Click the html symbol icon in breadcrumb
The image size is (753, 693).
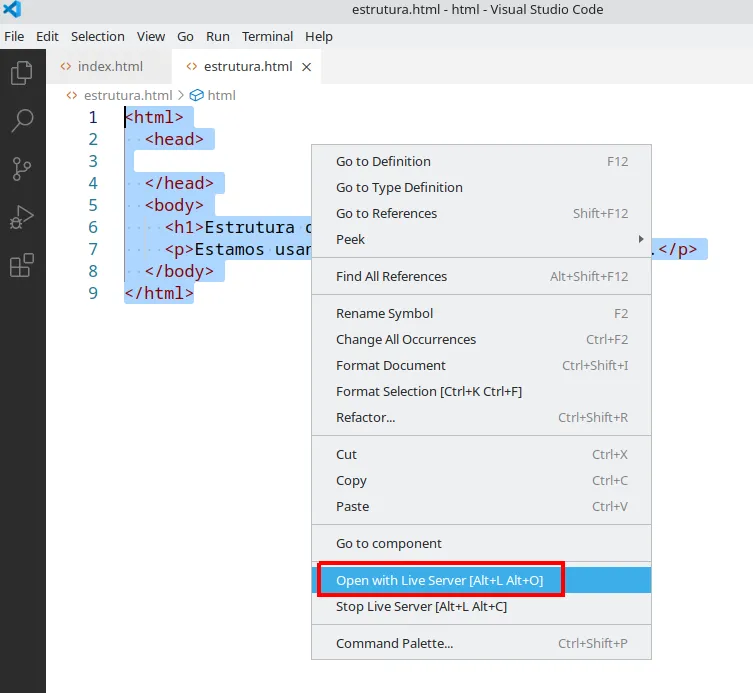pyautogui.click(x=196, y=95)
